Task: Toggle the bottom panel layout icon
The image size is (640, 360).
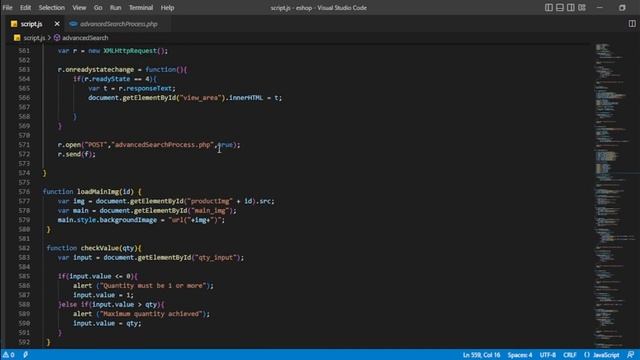Action: click(560, 8)
